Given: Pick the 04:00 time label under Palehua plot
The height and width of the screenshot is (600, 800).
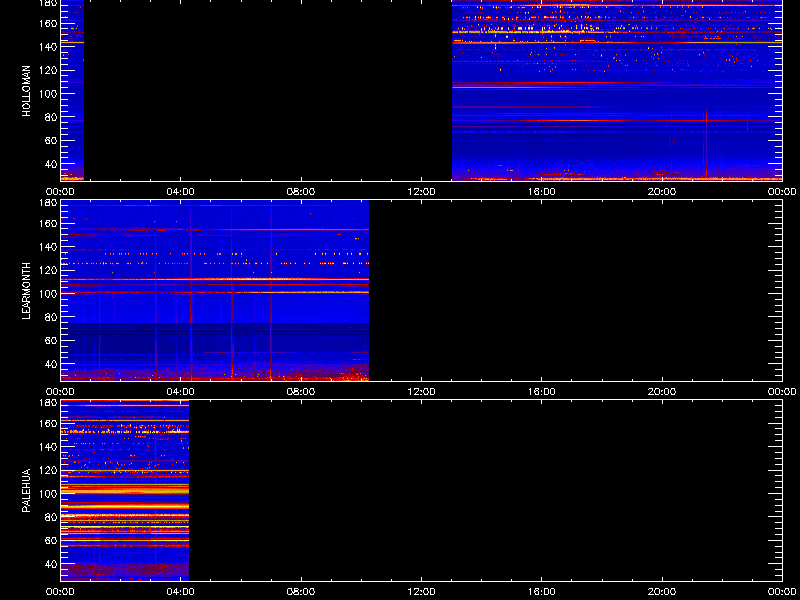Looking at the screenshot, I should pos(181,592).
